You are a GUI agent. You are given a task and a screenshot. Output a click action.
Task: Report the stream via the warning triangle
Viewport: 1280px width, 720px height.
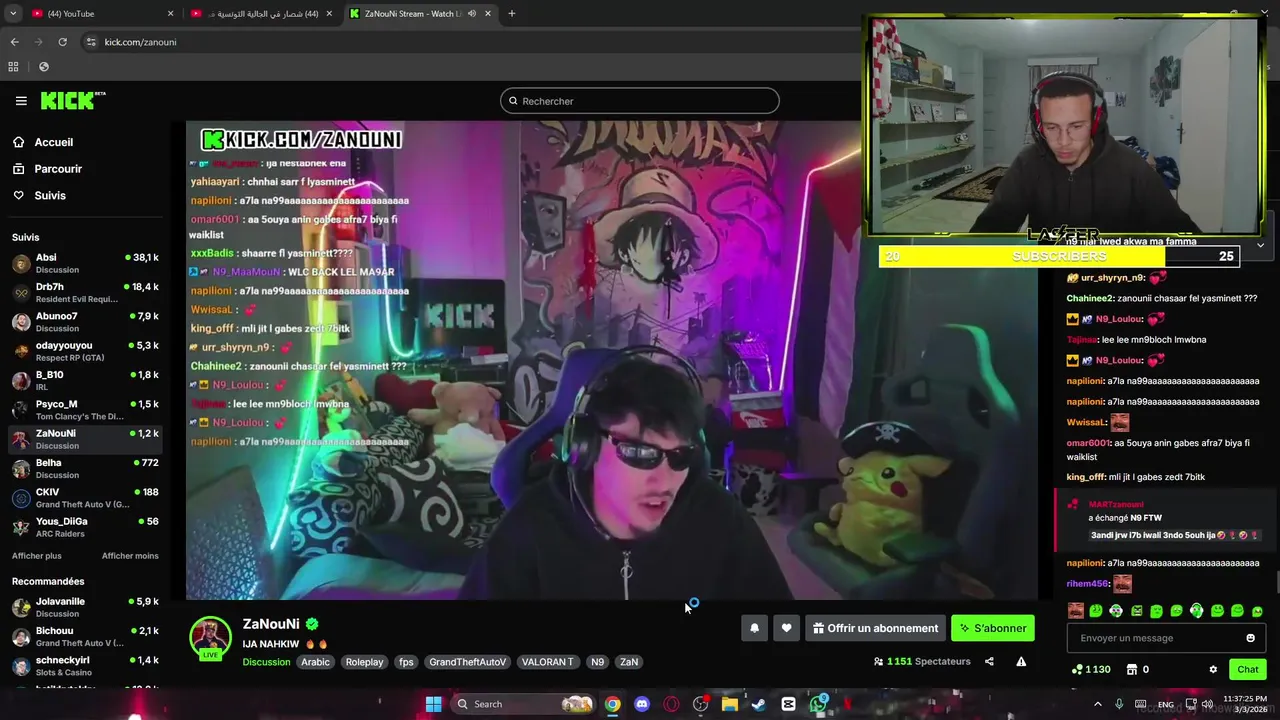tap(1021, 661)
